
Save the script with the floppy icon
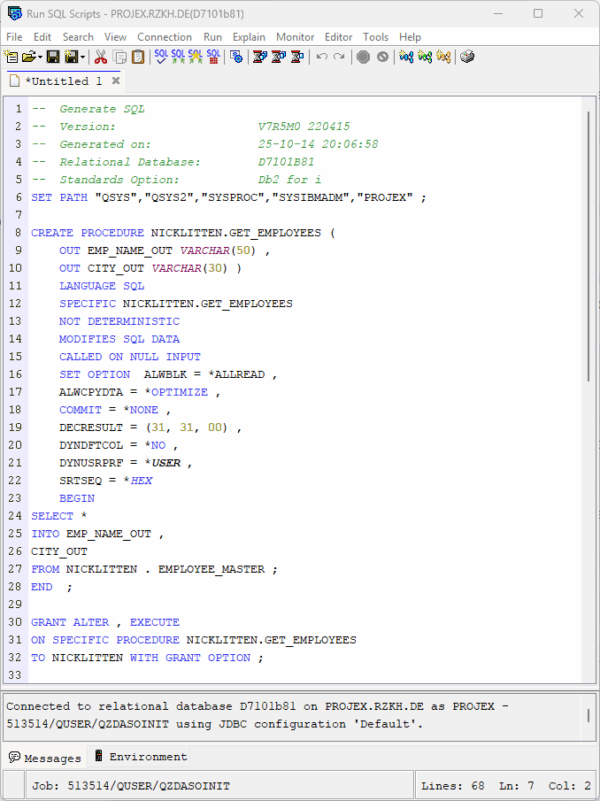[53, 57]
